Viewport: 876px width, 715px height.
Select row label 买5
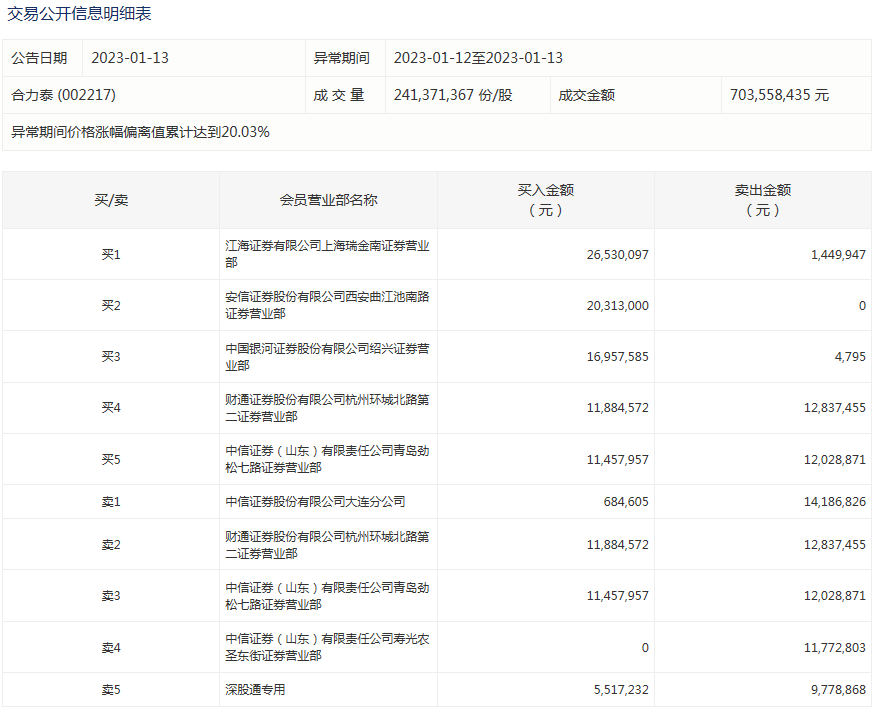111,459
